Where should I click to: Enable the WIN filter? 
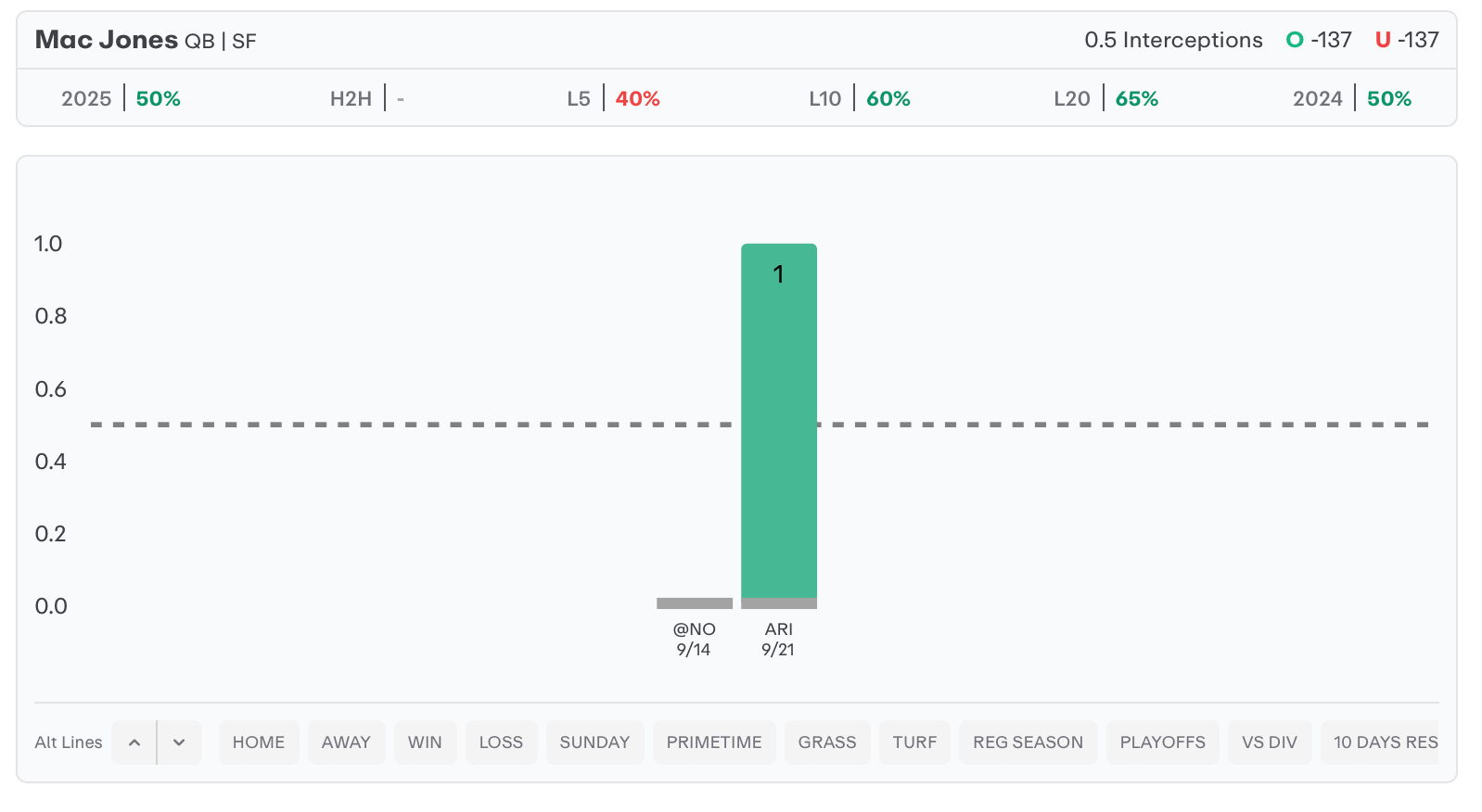tap(425, 742)
